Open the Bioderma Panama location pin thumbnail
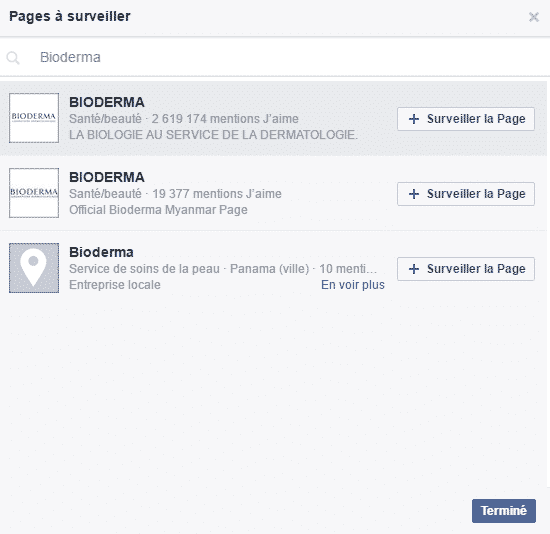Screen dimensions: 550x534 [x=34, y=268]
